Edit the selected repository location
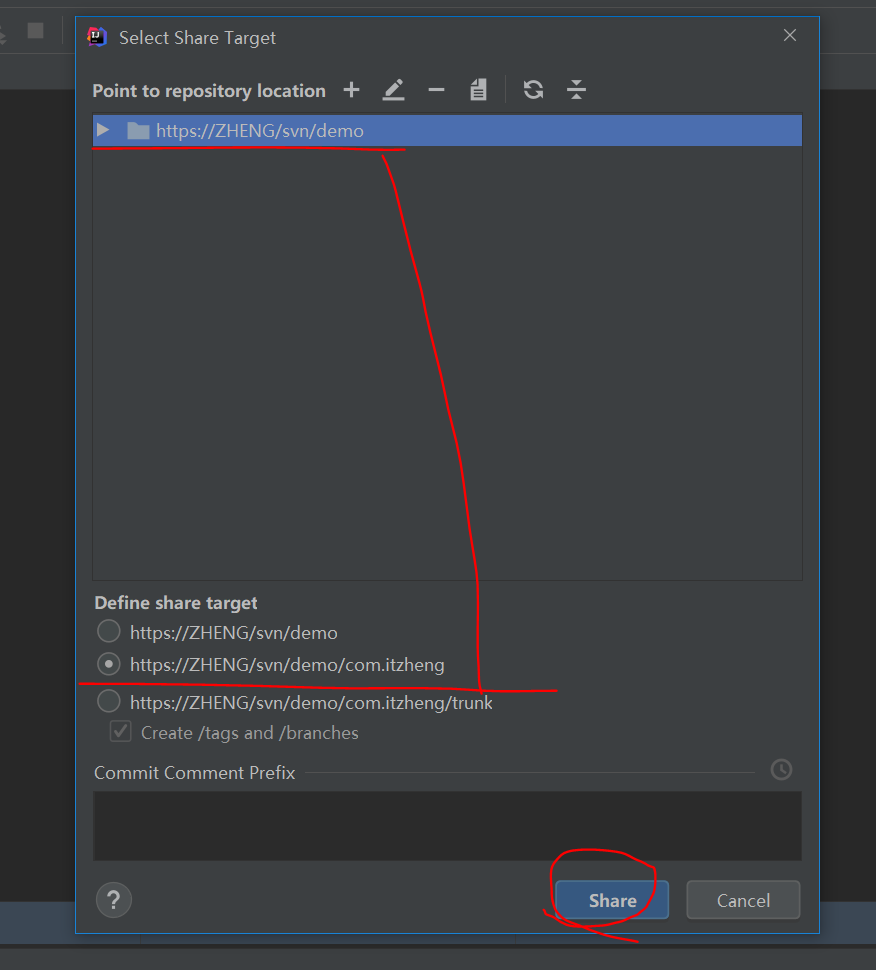Viewport: 876px width, 970px height. click(393, 90)
